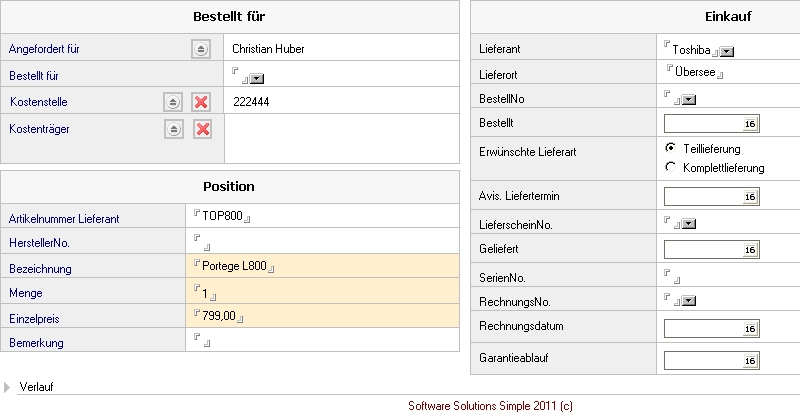Screen dimensions: 800x415
Task: Open the calendar for Avis. Liefertermin
Action: [x=749, y=197]
